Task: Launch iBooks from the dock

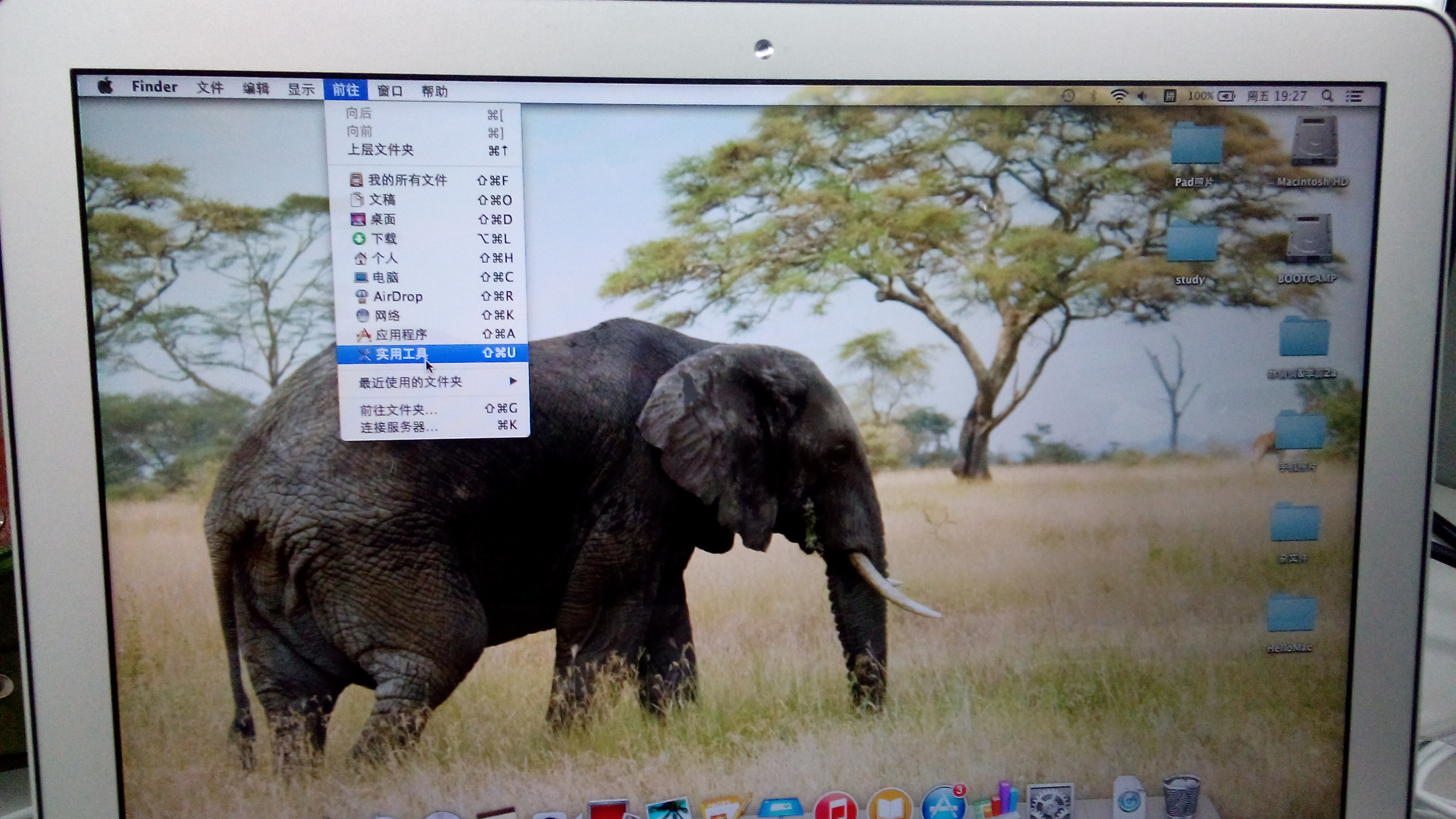Action: coord(890,807)
